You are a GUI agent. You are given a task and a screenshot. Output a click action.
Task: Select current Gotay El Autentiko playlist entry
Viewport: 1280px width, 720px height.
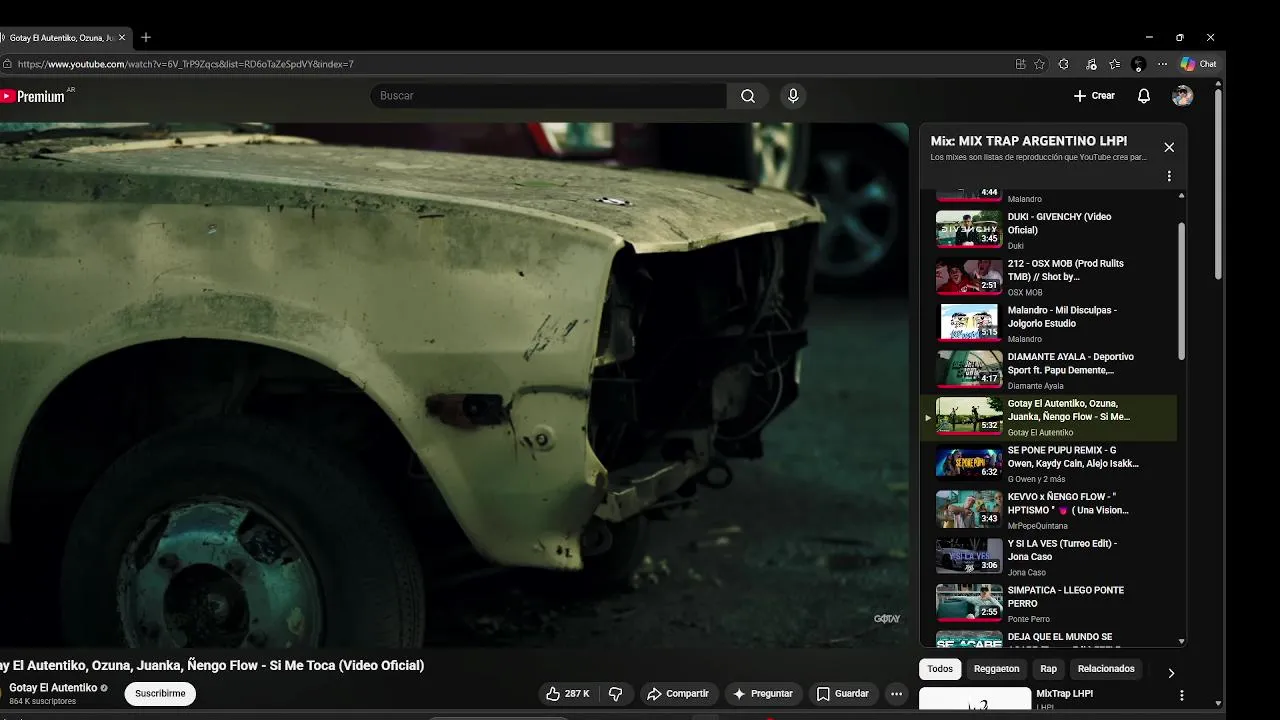click(x=1048, y=417)
